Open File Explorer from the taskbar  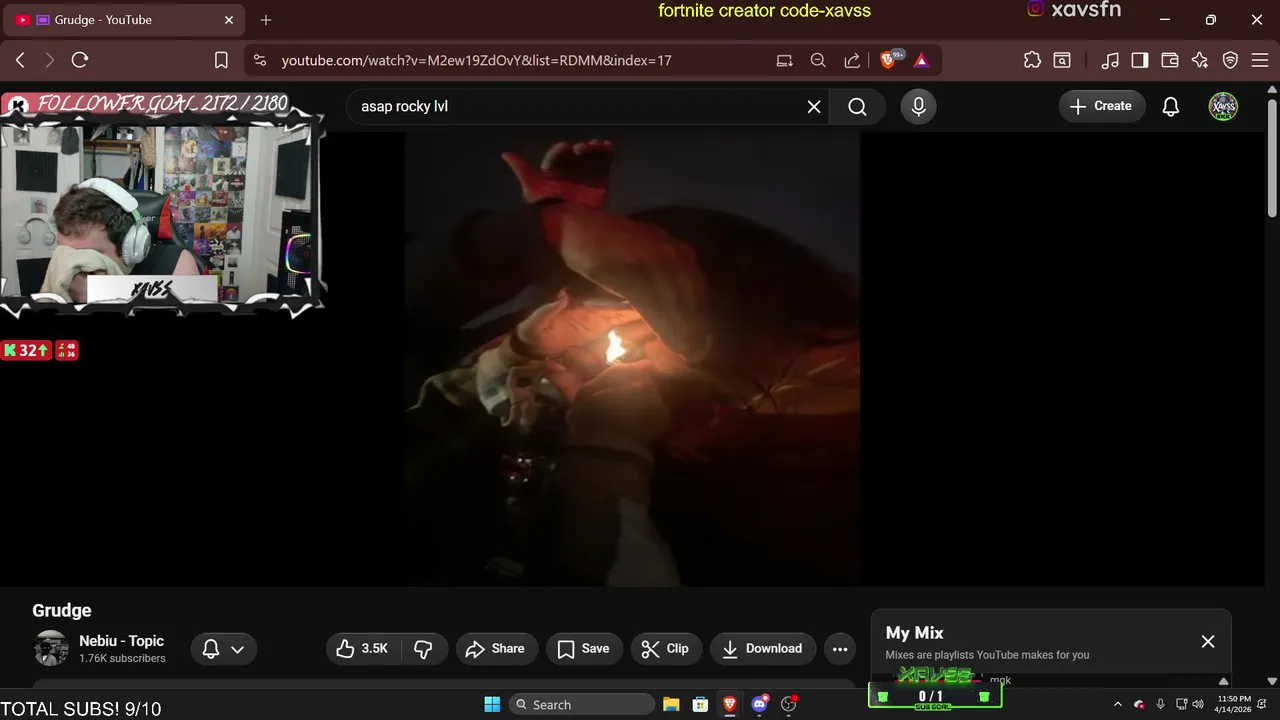671,704
